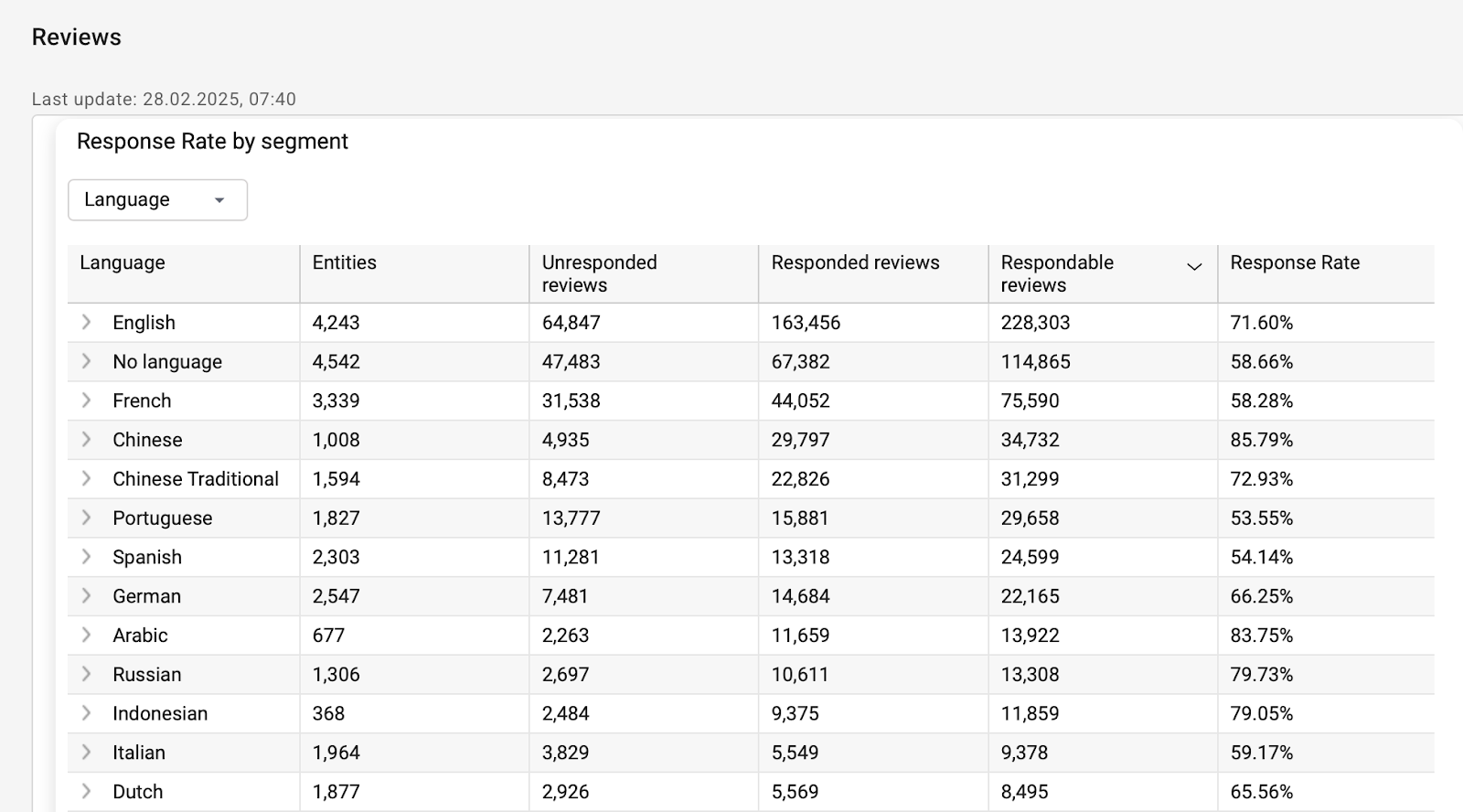
Task: Expand the Russian row chevron
Action: [87, 674]
